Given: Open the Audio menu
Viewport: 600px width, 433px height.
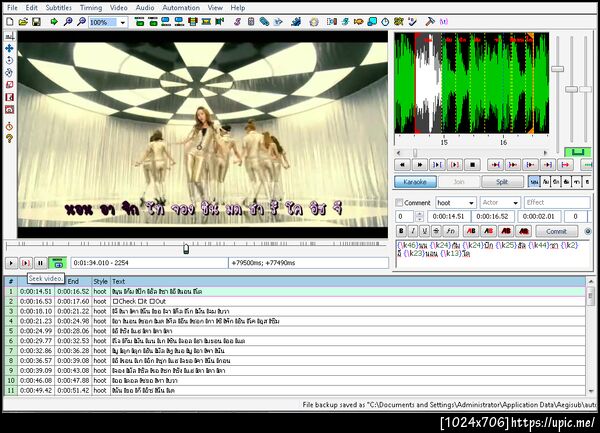Looking at the screenshot, I should click(145, 8).
